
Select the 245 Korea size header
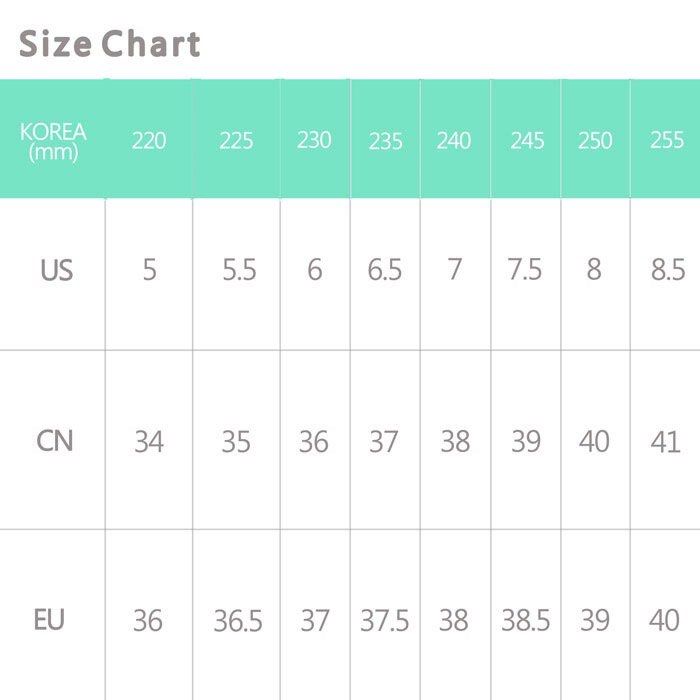[x=527, y=141]
